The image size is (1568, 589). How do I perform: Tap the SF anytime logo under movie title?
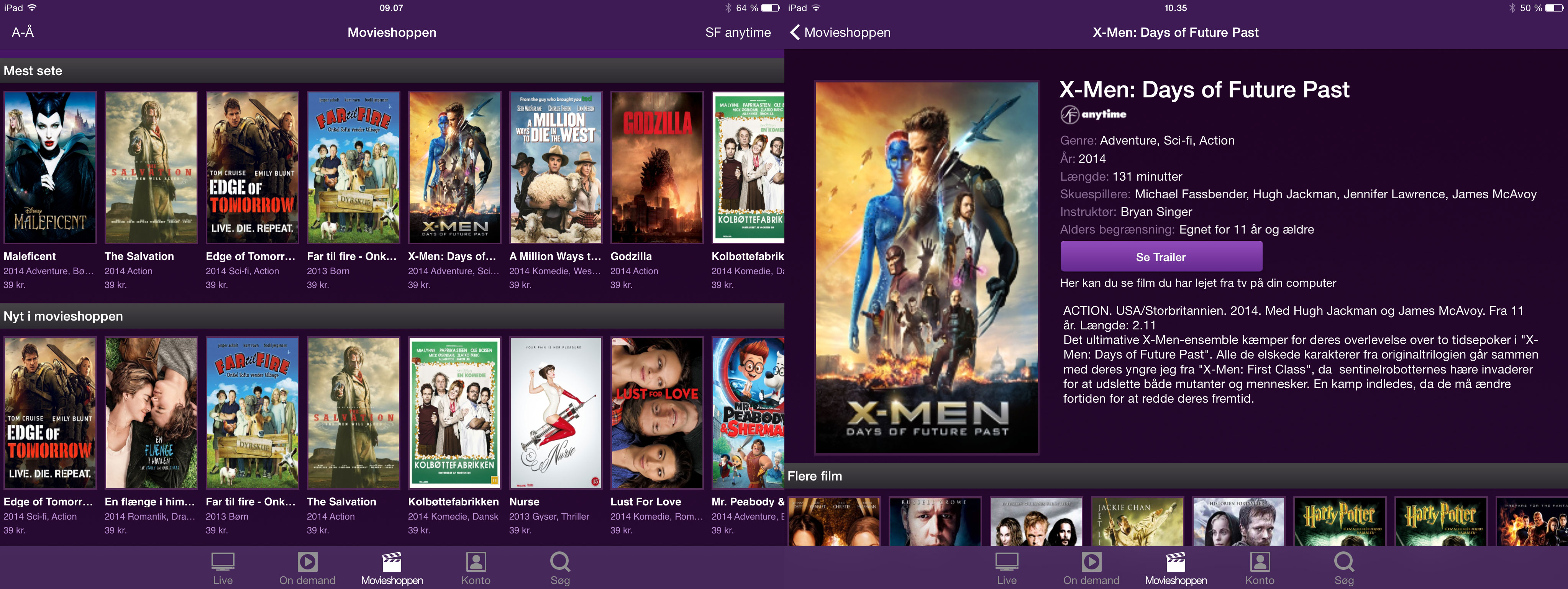tap(1093, 114)
